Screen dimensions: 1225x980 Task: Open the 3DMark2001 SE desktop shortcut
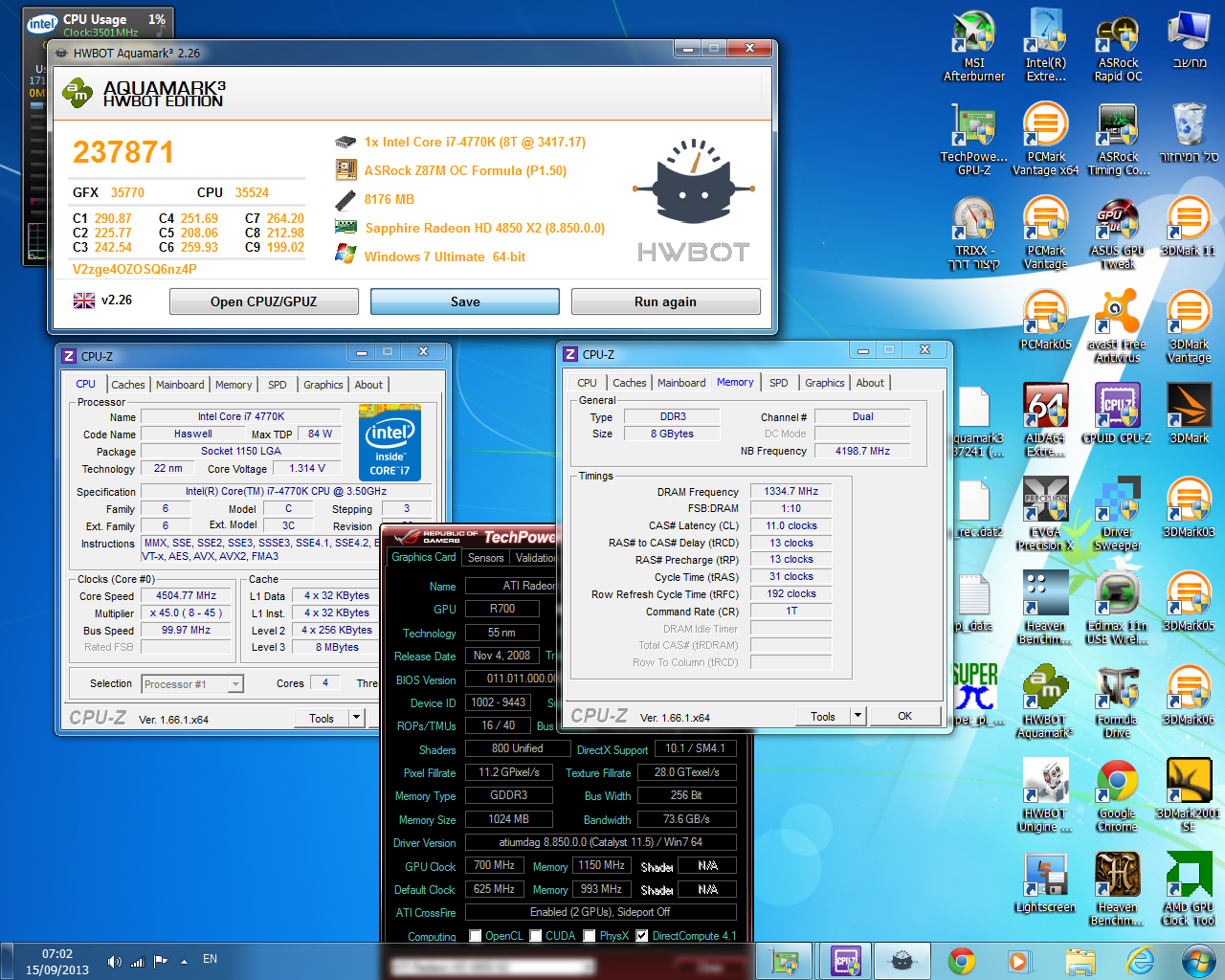[1190, 795]
